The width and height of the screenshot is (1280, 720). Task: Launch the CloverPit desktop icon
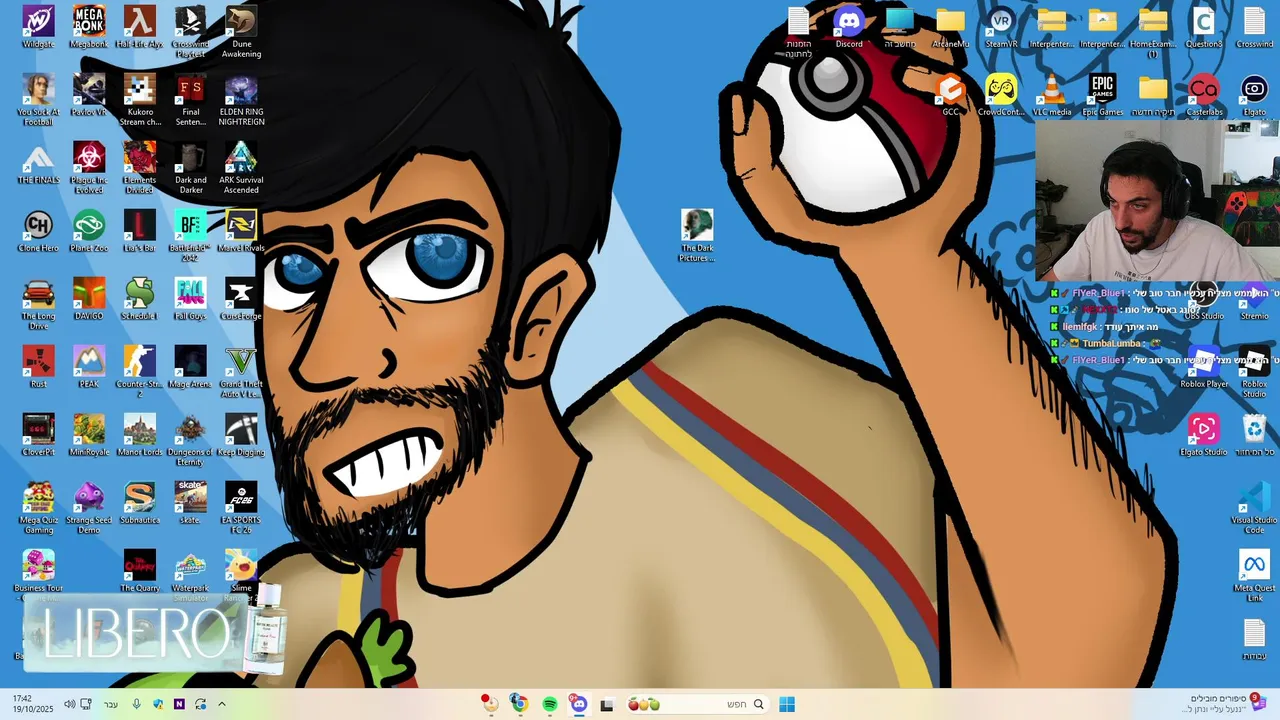pyautogui.click(x=38, y=435)
